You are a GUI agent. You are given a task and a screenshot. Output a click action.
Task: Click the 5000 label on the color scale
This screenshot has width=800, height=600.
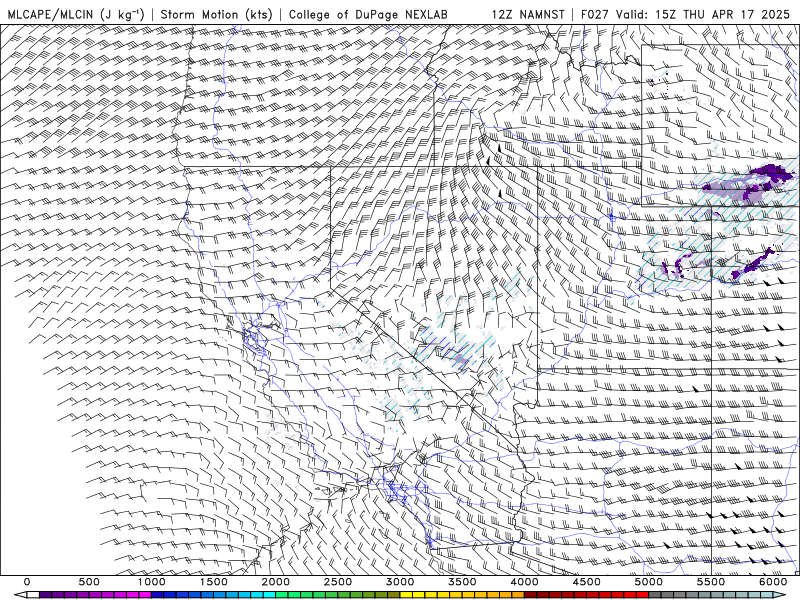tap(649, 582)
